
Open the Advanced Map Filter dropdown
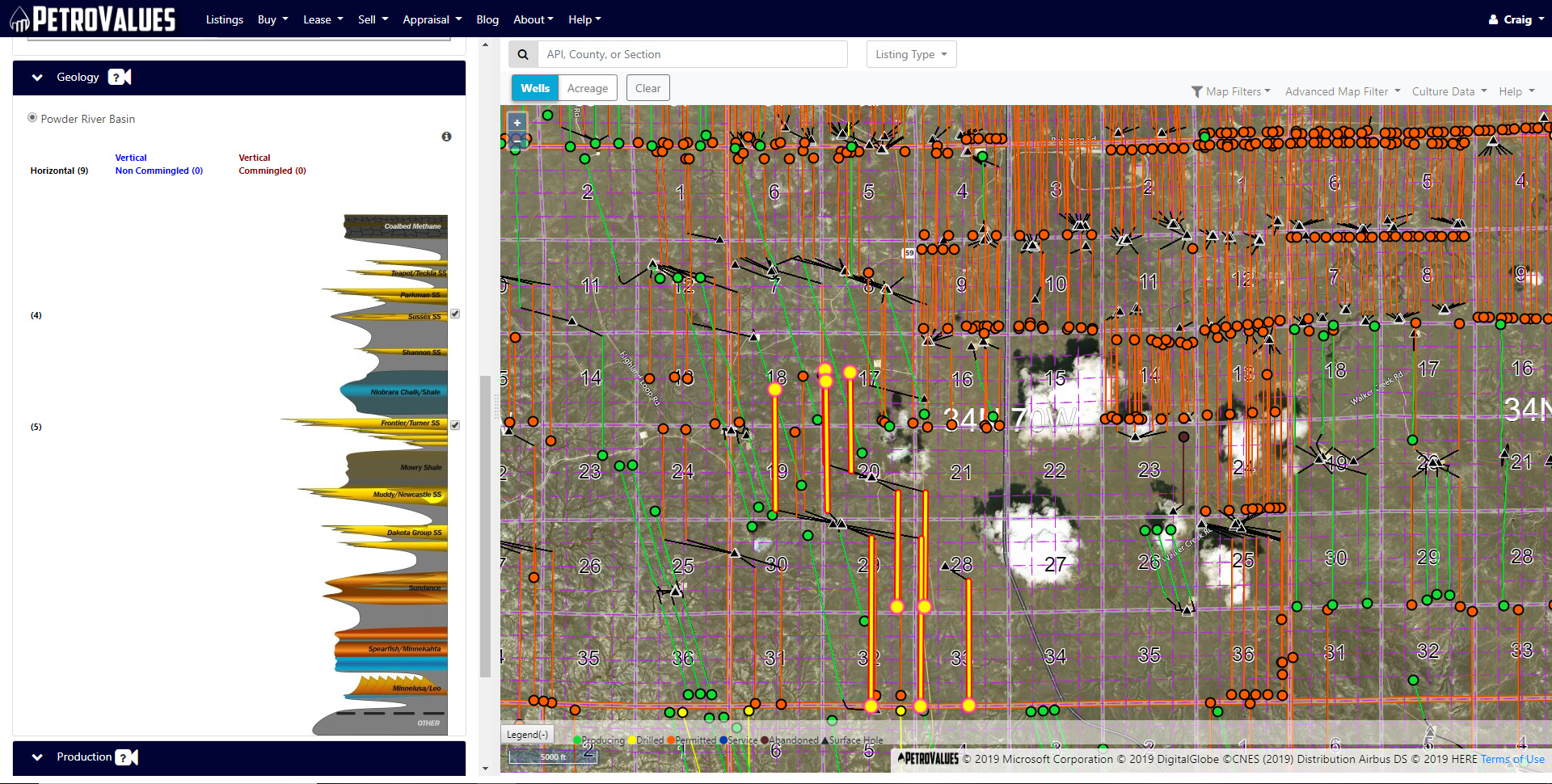point(1343,91)
